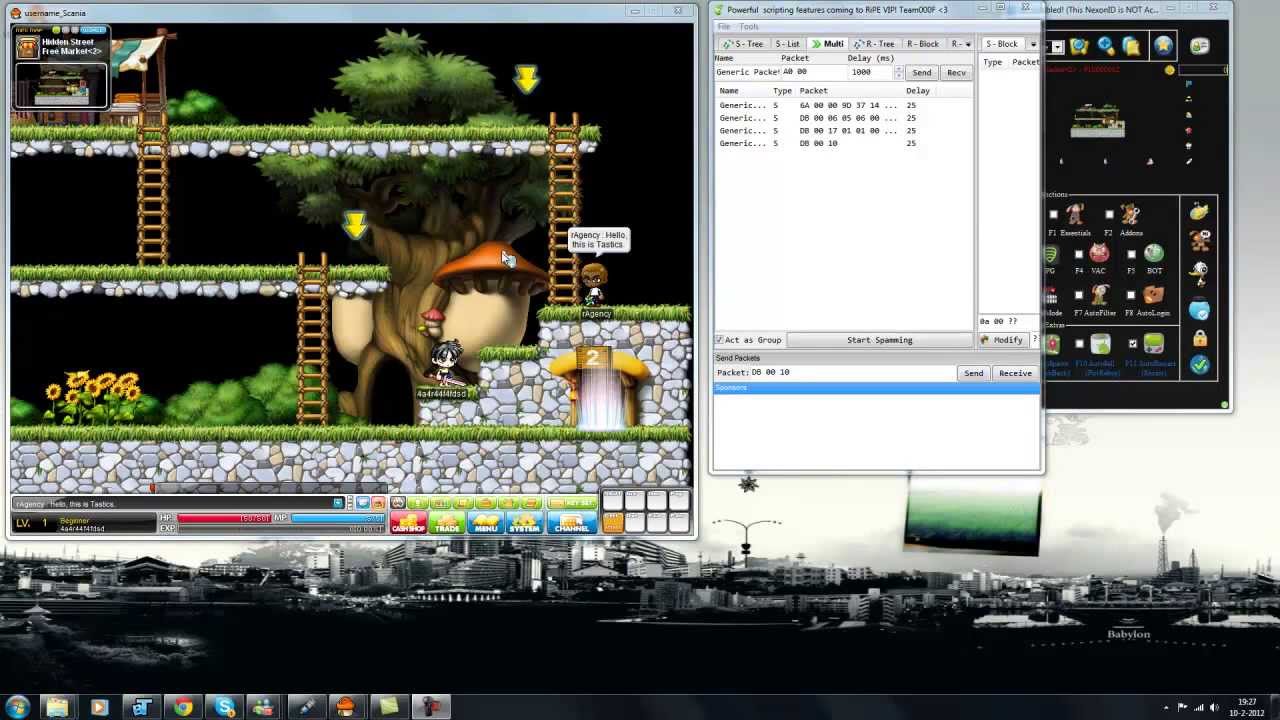Click the red HP bar in game
Screen dimensions: 1280x720
tap(224, 518)
